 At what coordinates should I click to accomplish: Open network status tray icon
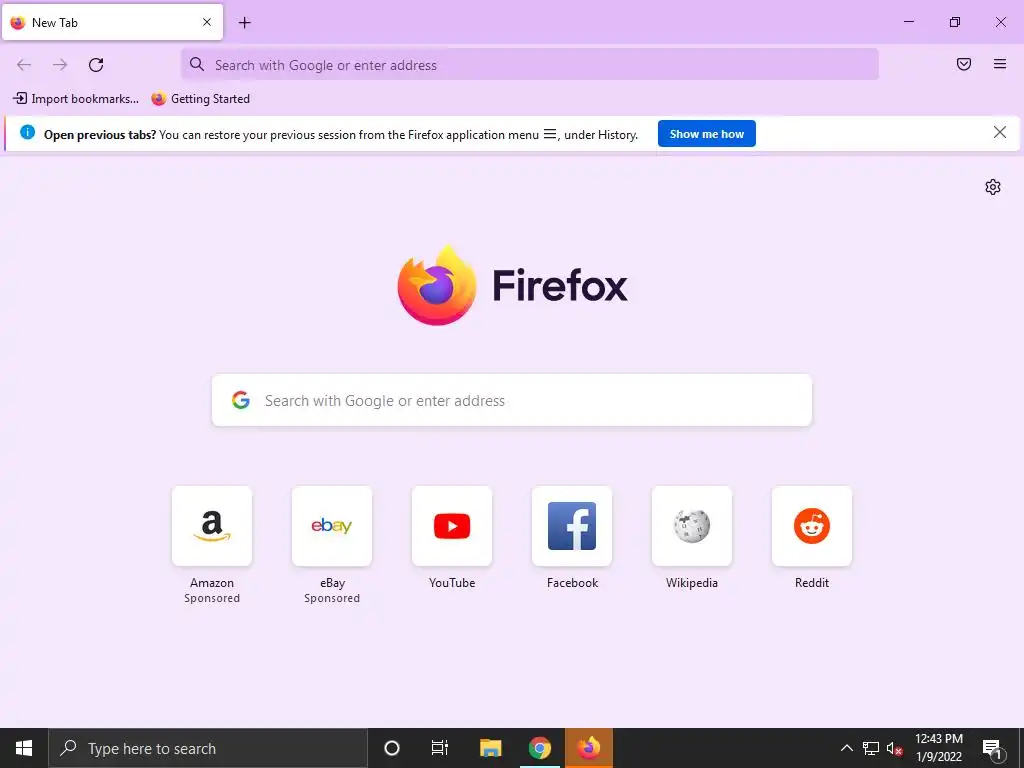(x=871, y=748)
